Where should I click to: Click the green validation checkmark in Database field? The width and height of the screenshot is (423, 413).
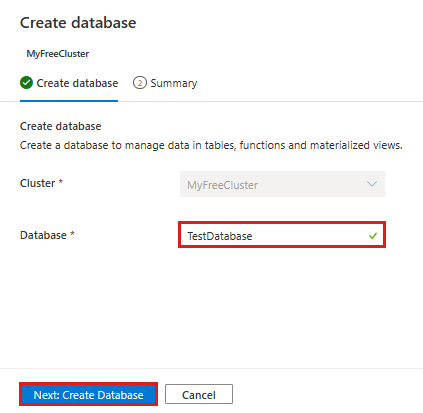[x=373, y=236]
